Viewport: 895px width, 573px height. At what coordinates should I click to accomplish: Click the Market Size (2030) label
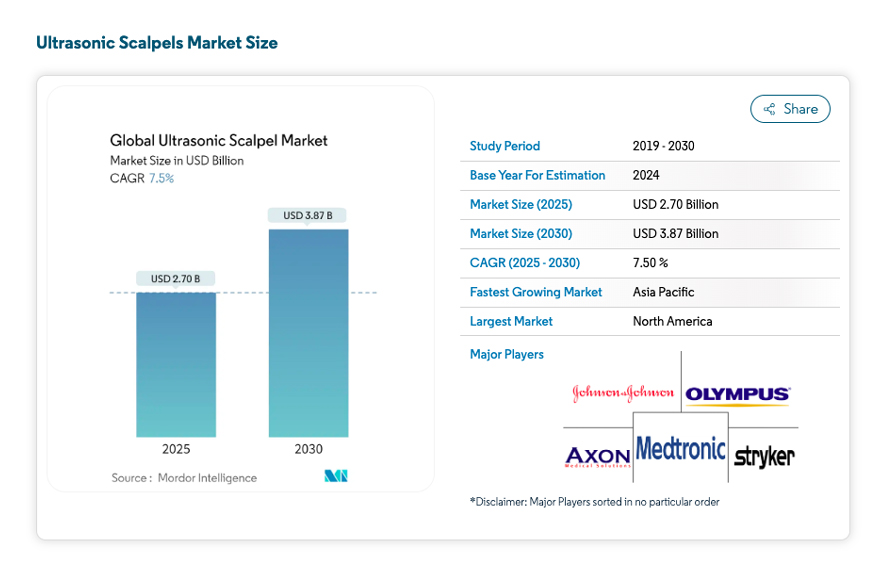pyautogui.click(x=521, y=233)
